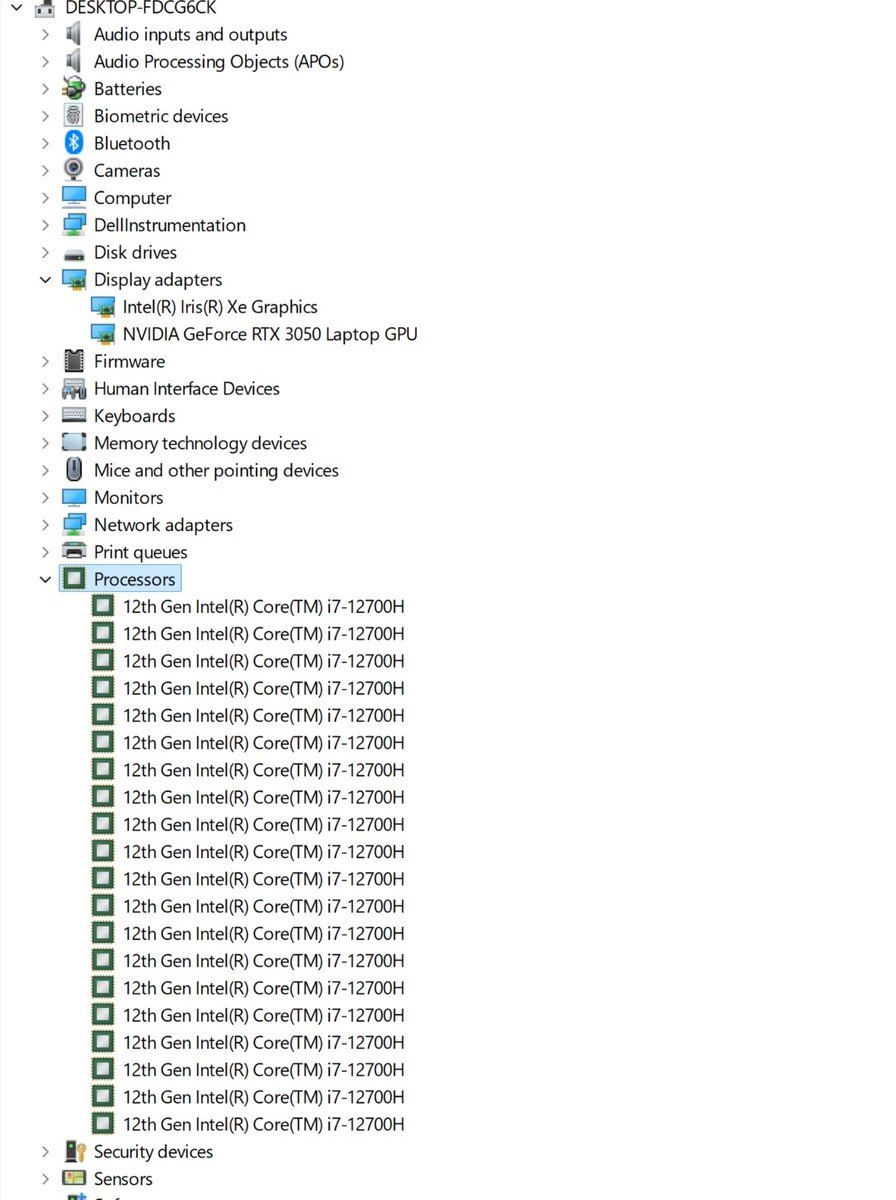This screenshot has height=1200, width=896.
Task: Expand Audio inputs and outputs category
Action: tap(45, 34)
